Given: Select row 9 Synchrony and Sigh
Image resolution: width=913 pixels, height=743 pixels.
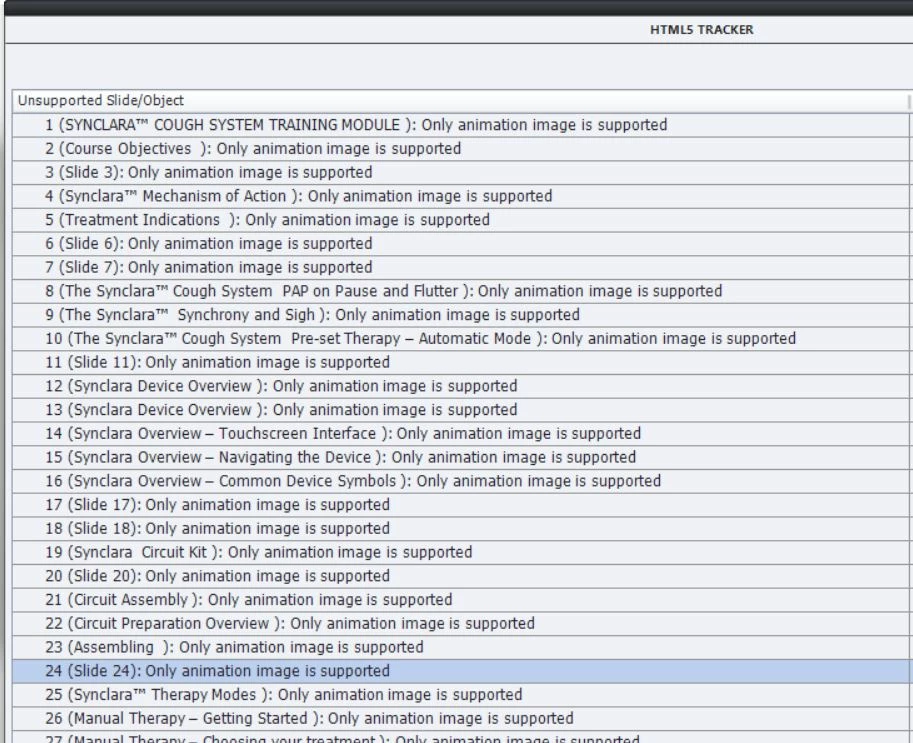Looking at the screenshot, I should (460, 316).
